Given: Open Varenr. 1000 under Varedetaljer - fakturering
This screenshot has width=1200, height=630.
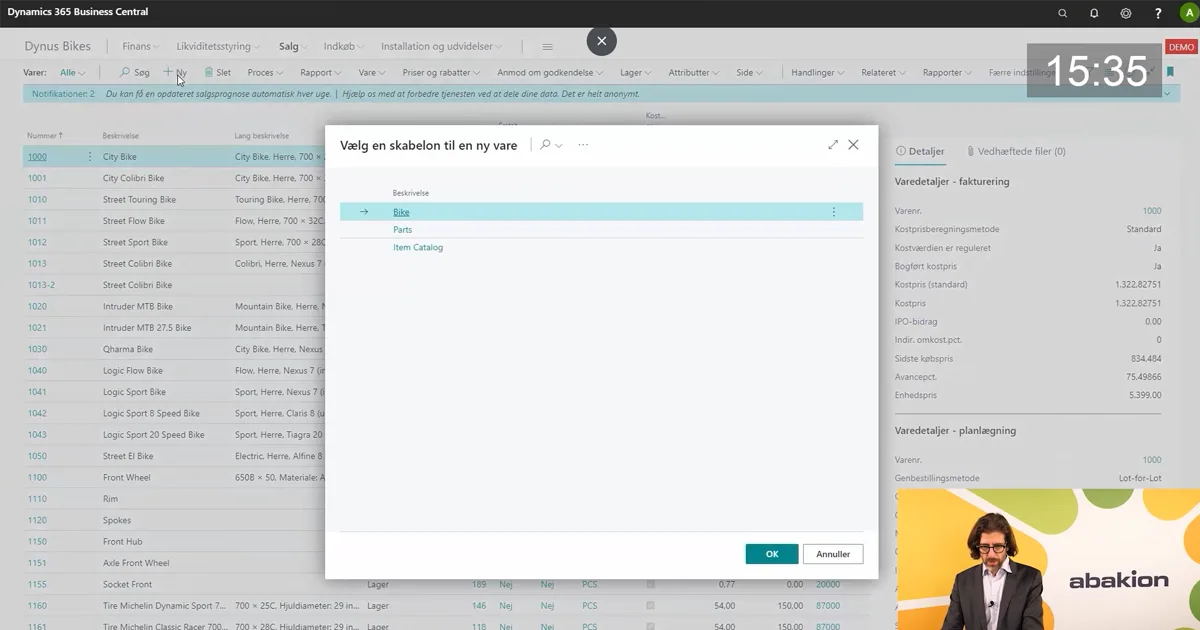Looking at the screenshot, I should point(1152,211).
